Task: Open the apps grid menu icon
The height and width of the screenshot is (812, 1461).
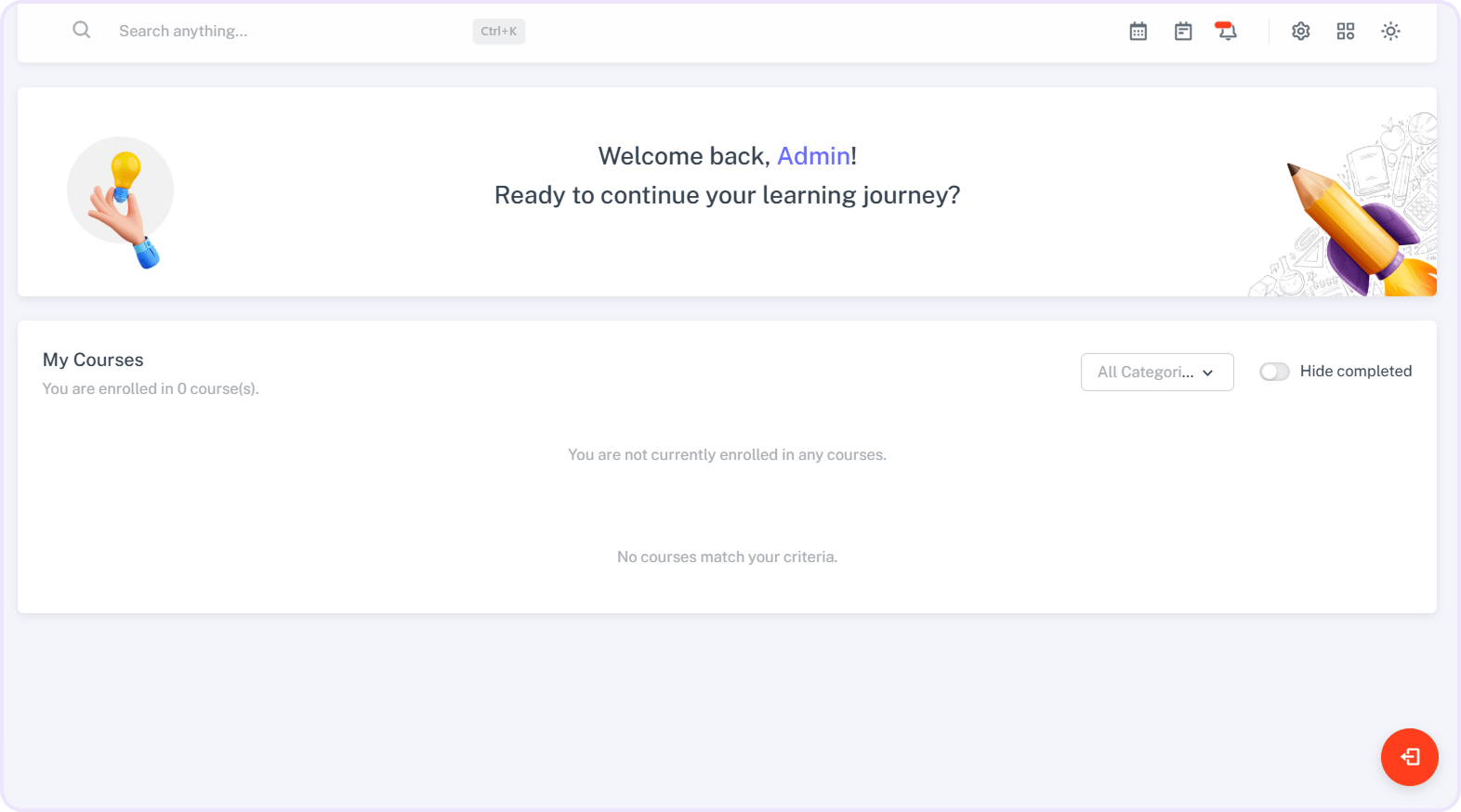Action: (x=1345, y=32)
